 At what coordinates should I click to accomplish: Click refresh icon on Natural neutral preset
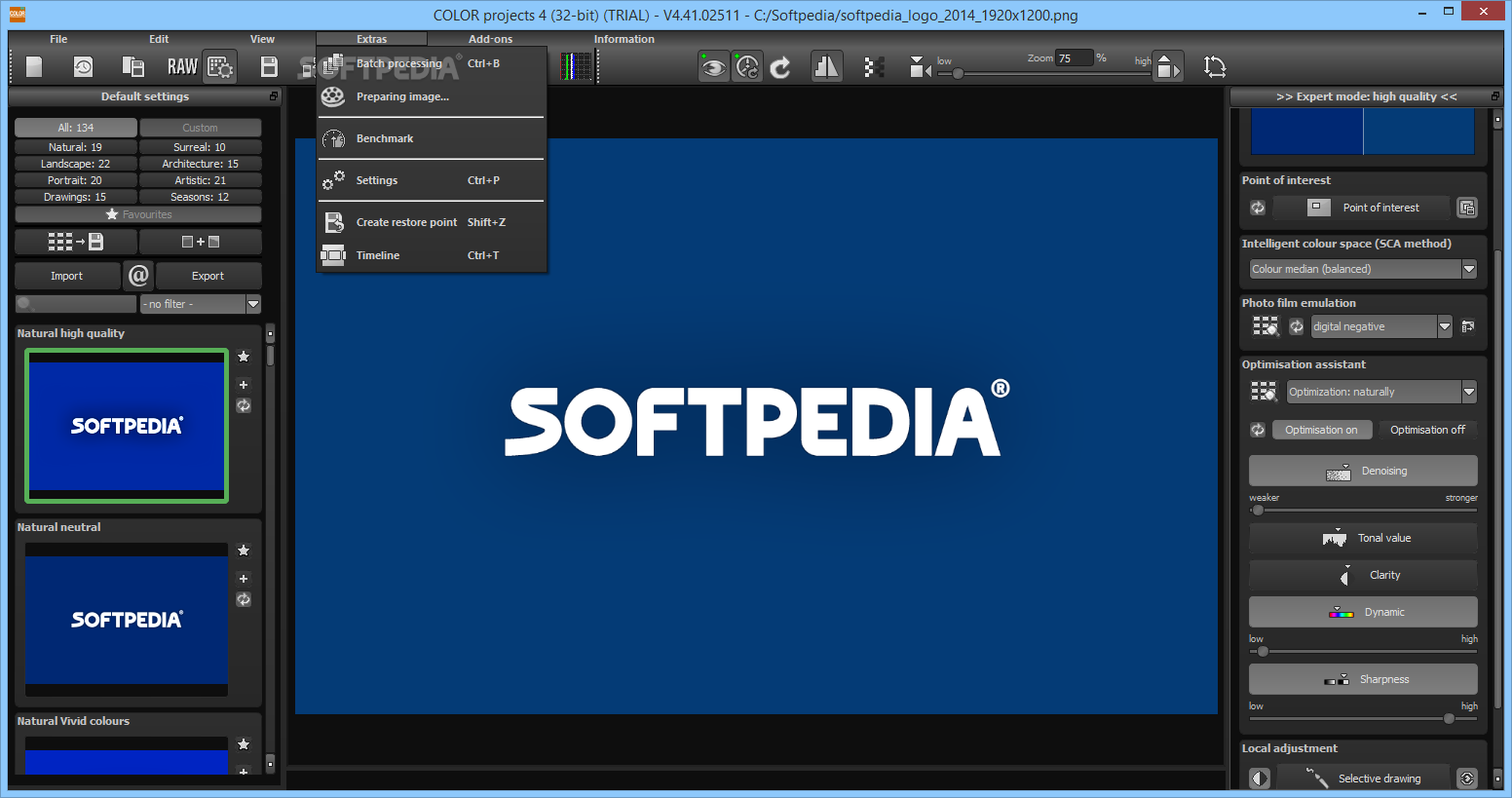244,599
